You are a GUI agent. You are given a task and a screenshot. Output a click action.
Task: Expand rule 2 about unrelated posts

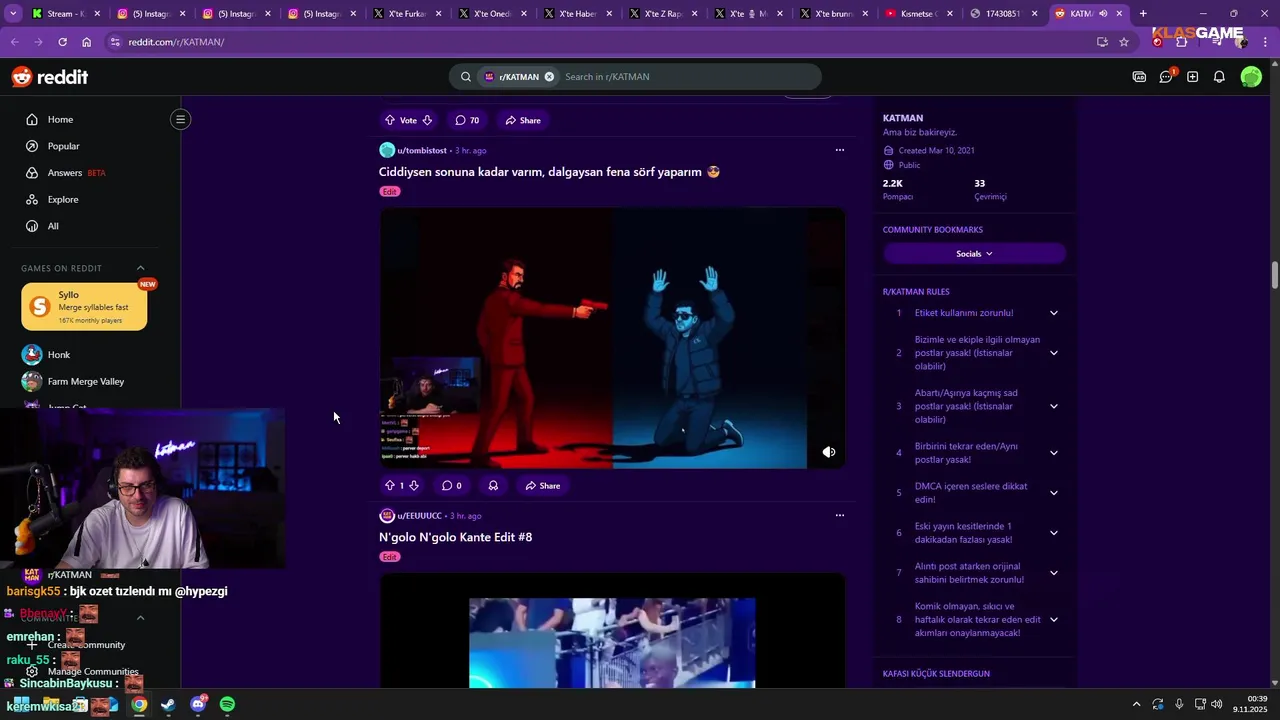tap(1053, 353)
